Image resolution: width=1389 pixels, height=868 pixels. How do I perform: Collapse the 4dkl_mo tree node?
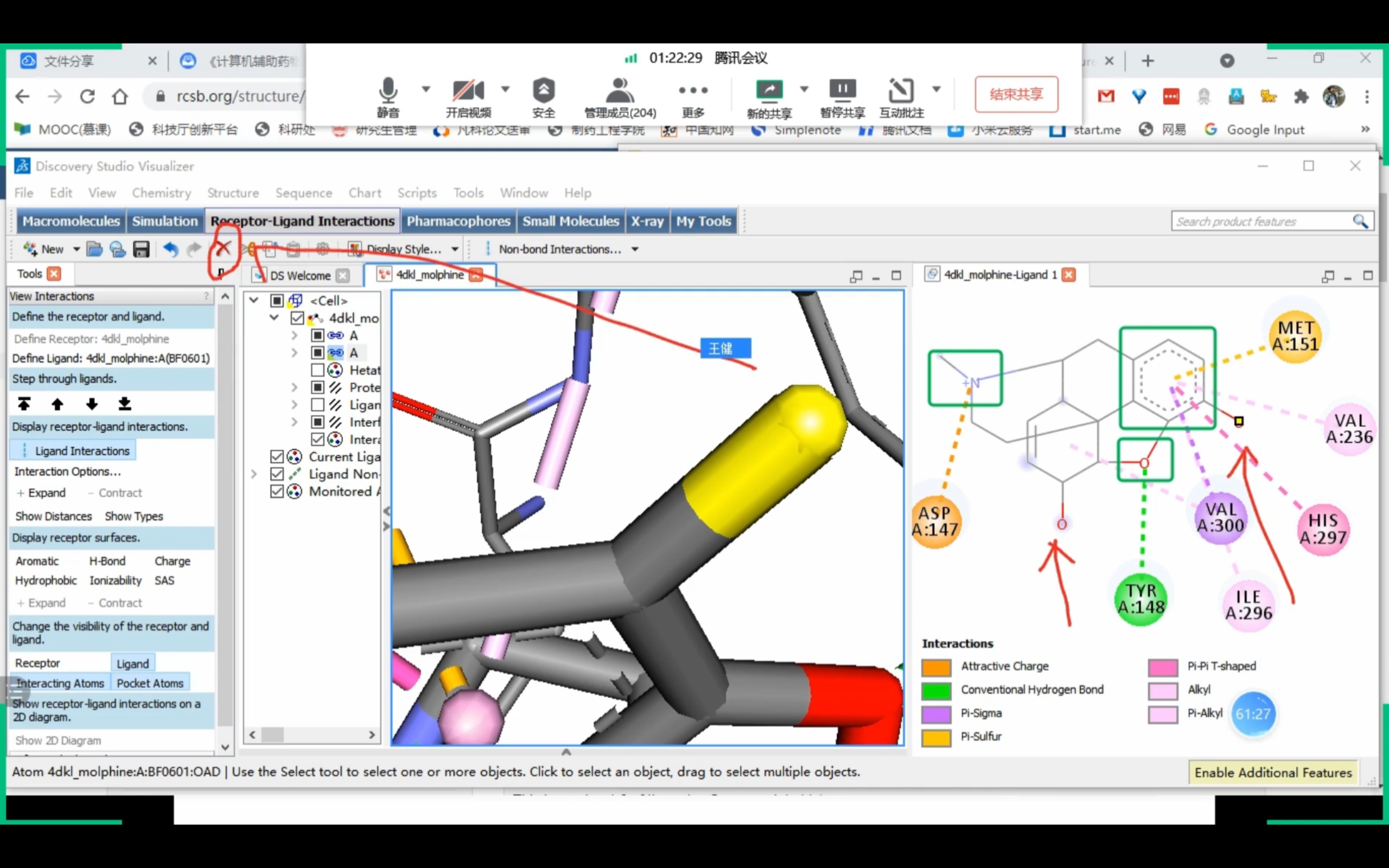pyautogui.click(x=275, y=317)
